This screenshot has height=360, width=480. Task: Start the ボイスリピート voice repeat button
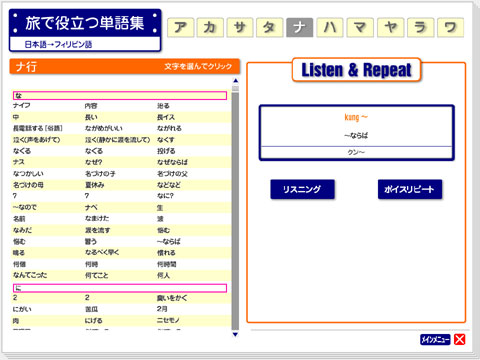click(410, 189)
